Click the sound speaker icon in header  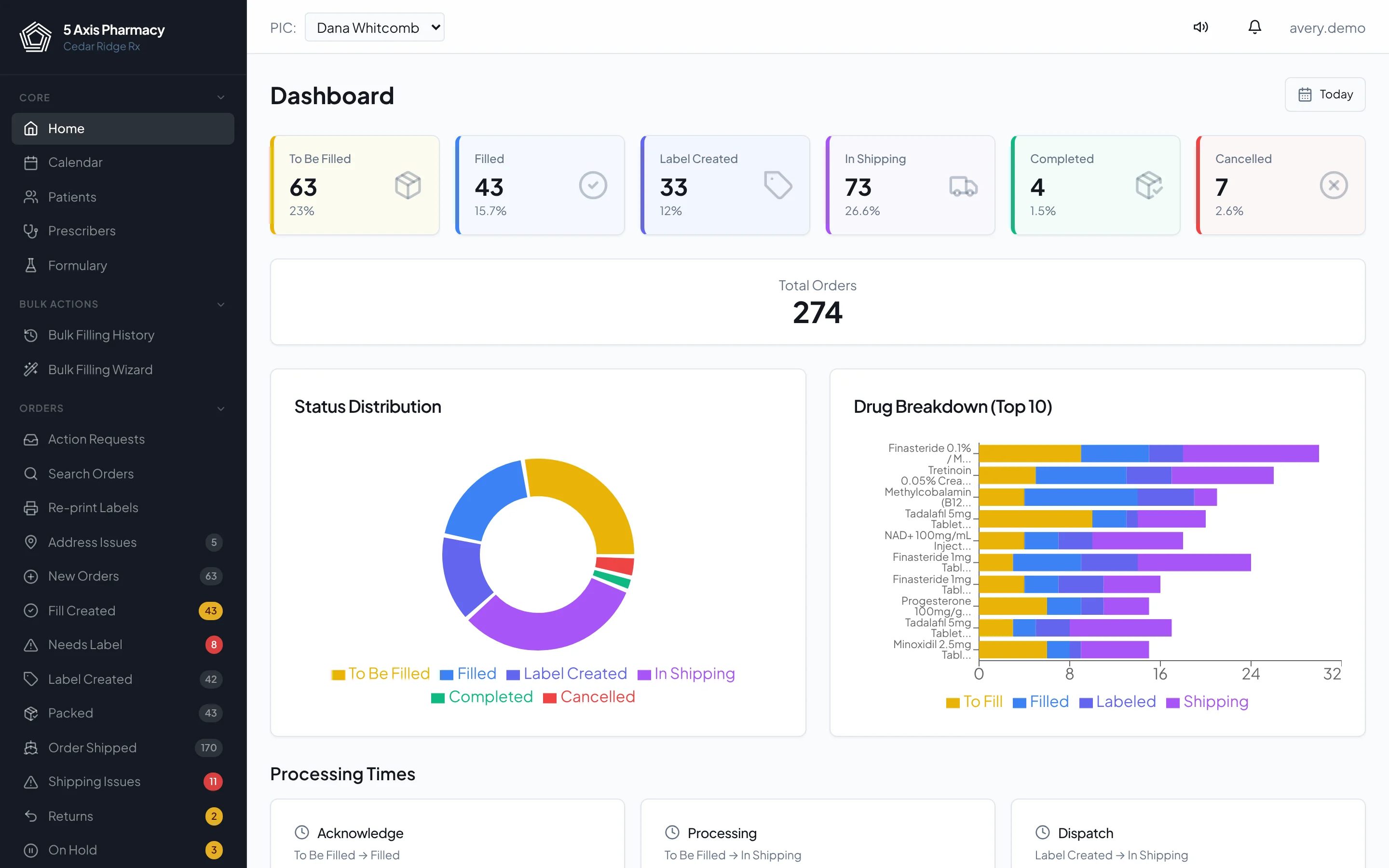1200,27
